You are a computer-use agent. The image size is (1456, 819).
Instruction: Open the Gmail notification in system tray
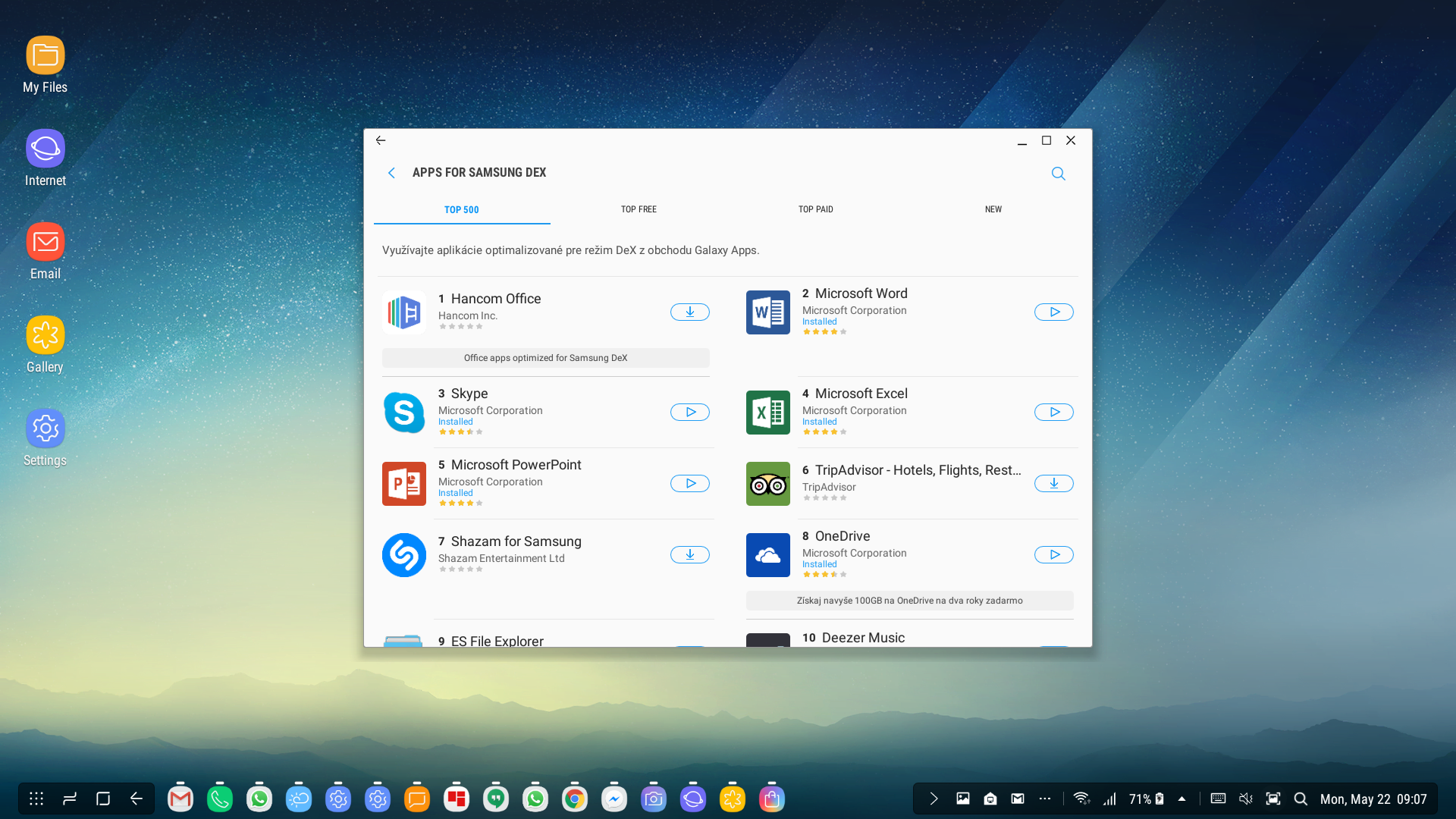pos(1018,799)
